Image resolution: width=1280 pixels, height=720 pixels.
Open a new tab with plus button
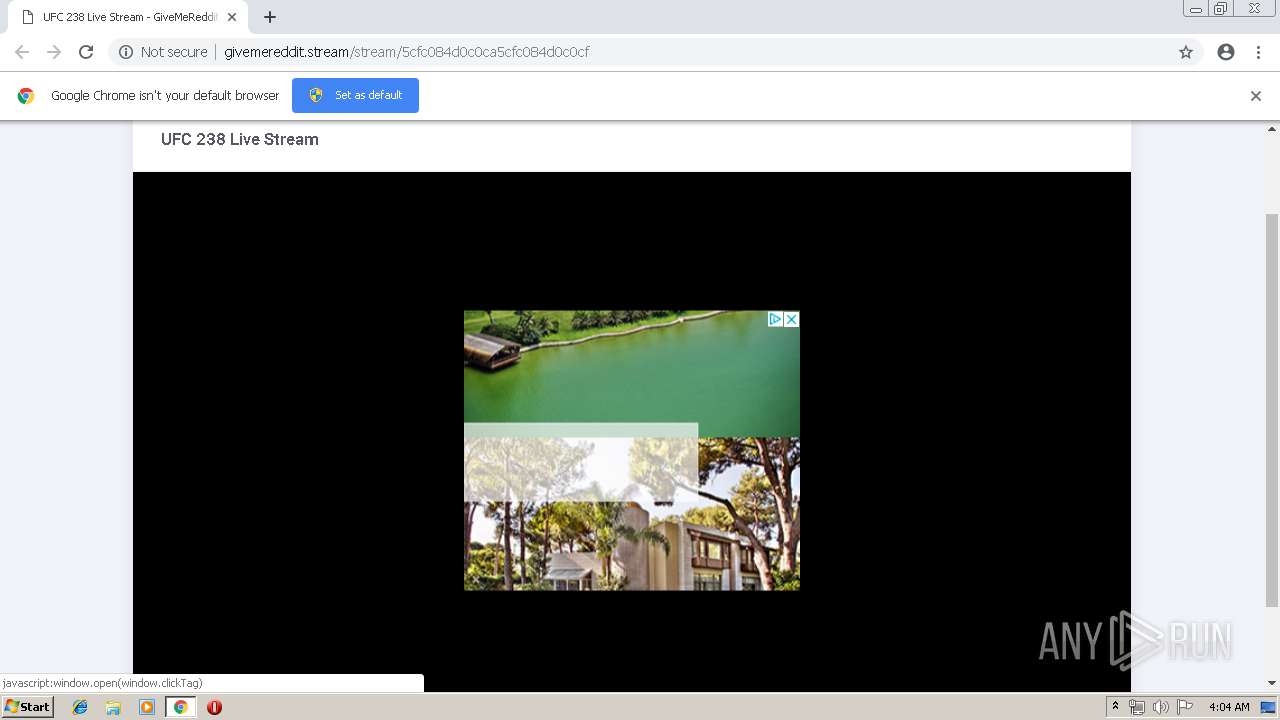click(x=270, y=17)
